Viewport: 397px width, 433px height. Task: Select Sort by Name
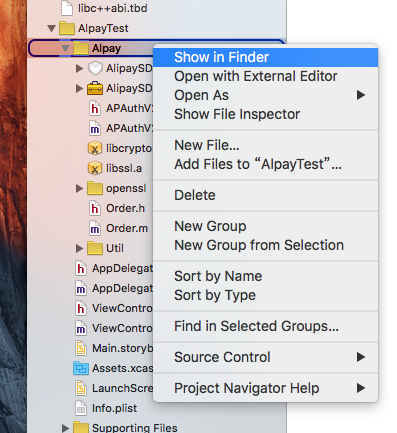click(x=265, y=276)
